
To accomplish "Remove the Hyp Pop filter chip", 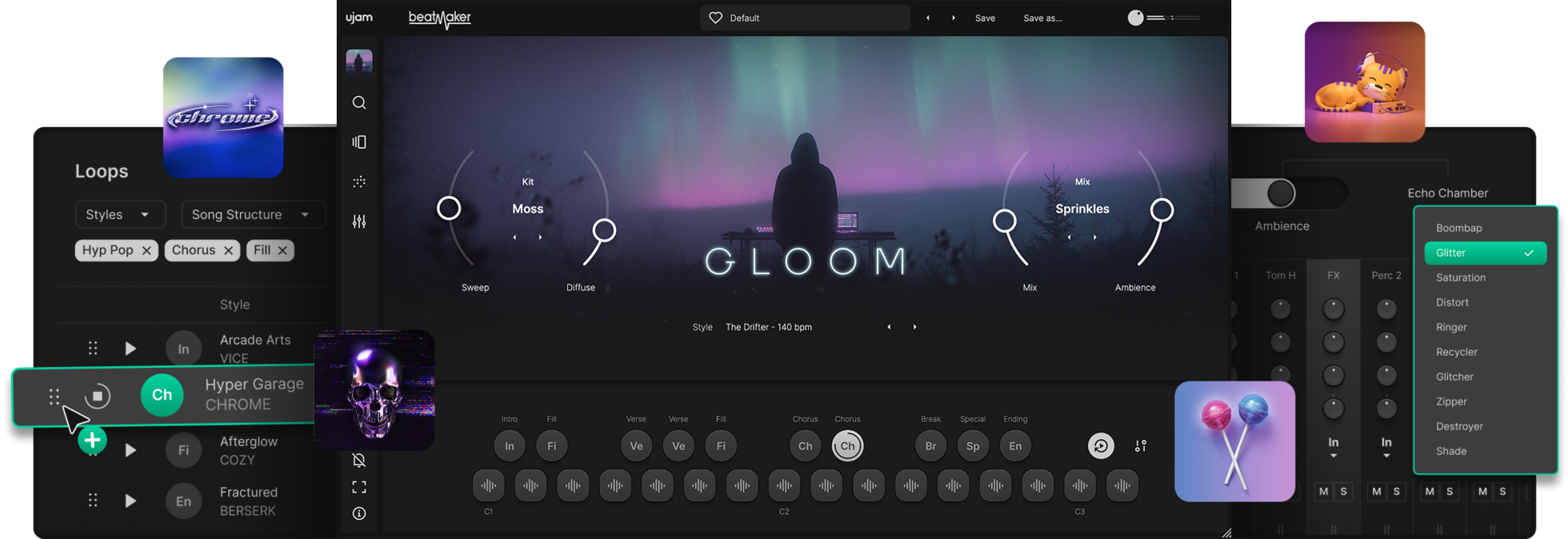I will [146, 250].
